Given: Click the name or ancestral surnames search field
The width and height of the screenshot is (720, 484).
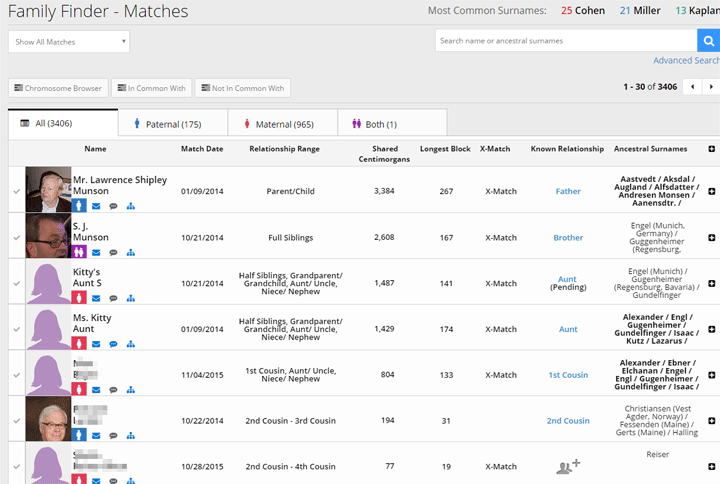Looking at the screenshot, I should tap(566, 41).
